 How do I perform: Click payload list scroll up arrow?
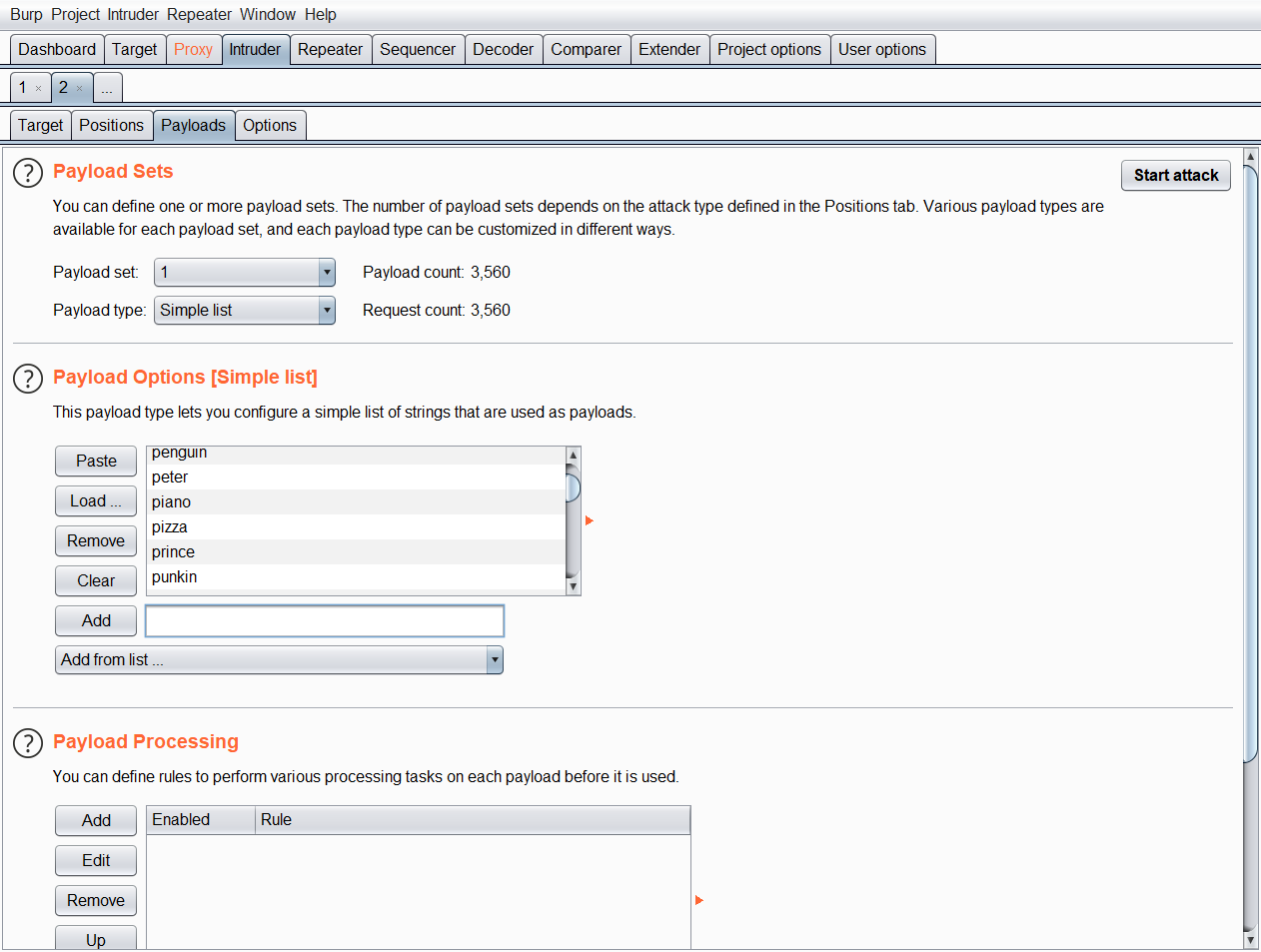(574, 456)
